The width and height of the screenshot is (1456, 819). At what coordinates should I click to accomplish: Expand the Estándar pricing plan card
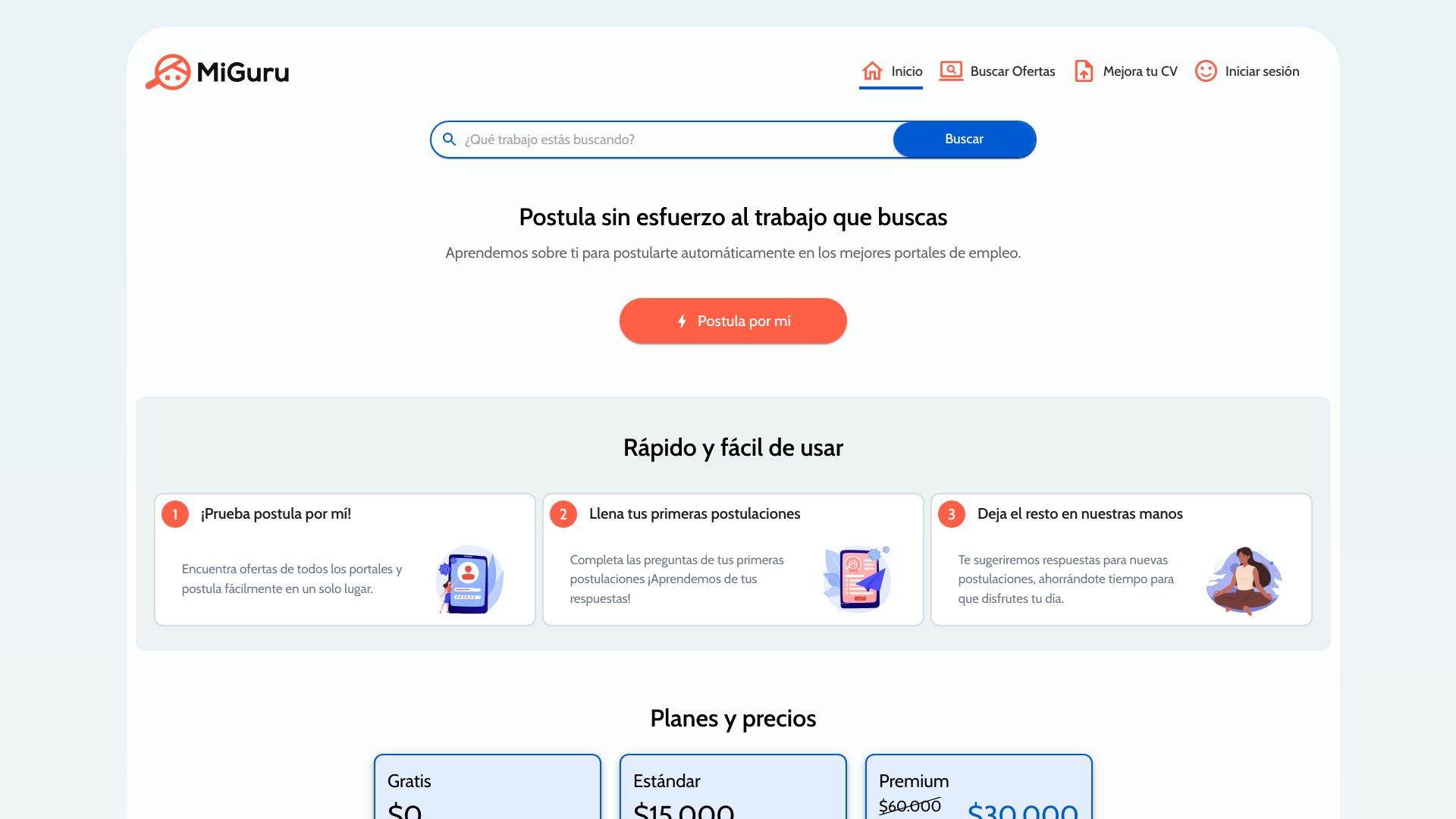click(x=733, y=790)
